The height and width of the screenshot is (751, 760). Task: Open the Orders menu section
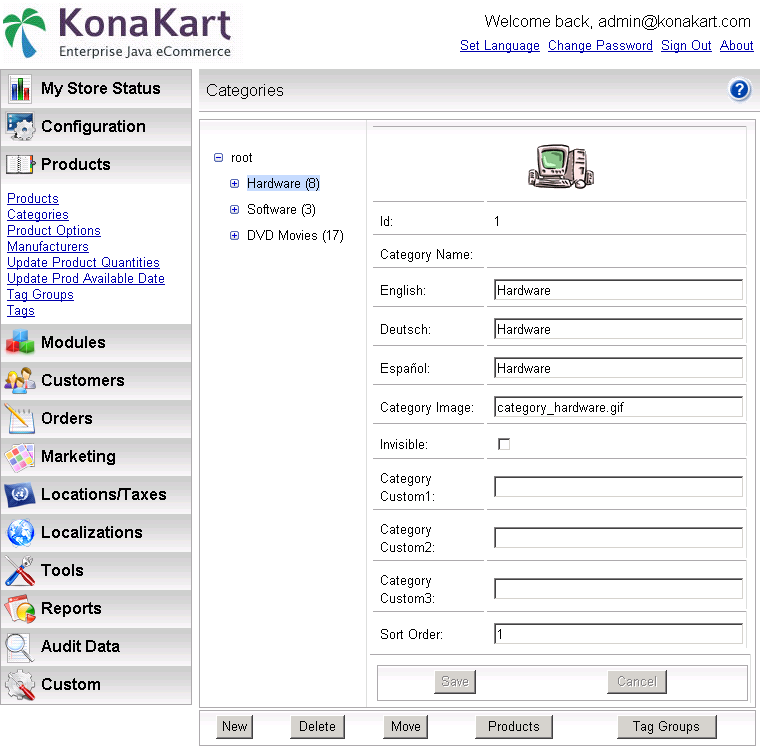[x=96, y=418]
